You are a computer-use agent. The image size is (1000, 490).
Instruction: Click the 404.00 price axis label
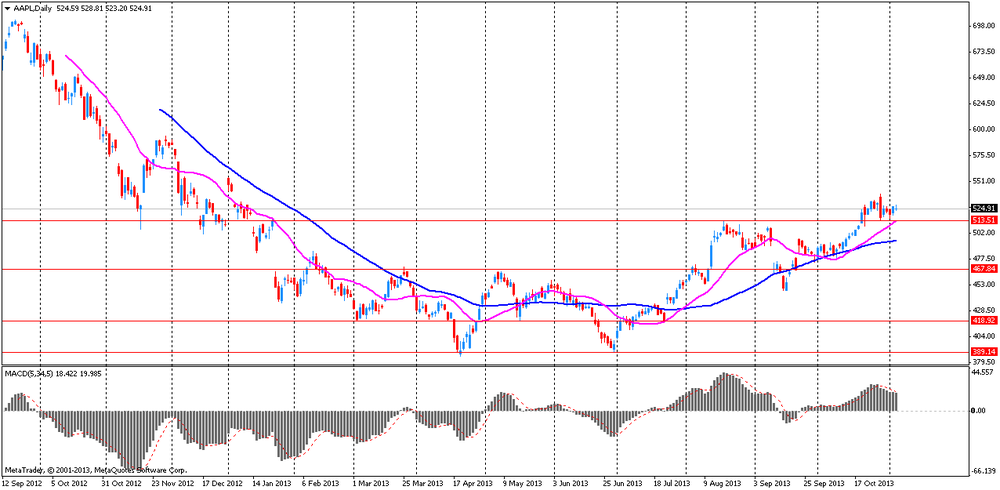(x=983, y=336)
